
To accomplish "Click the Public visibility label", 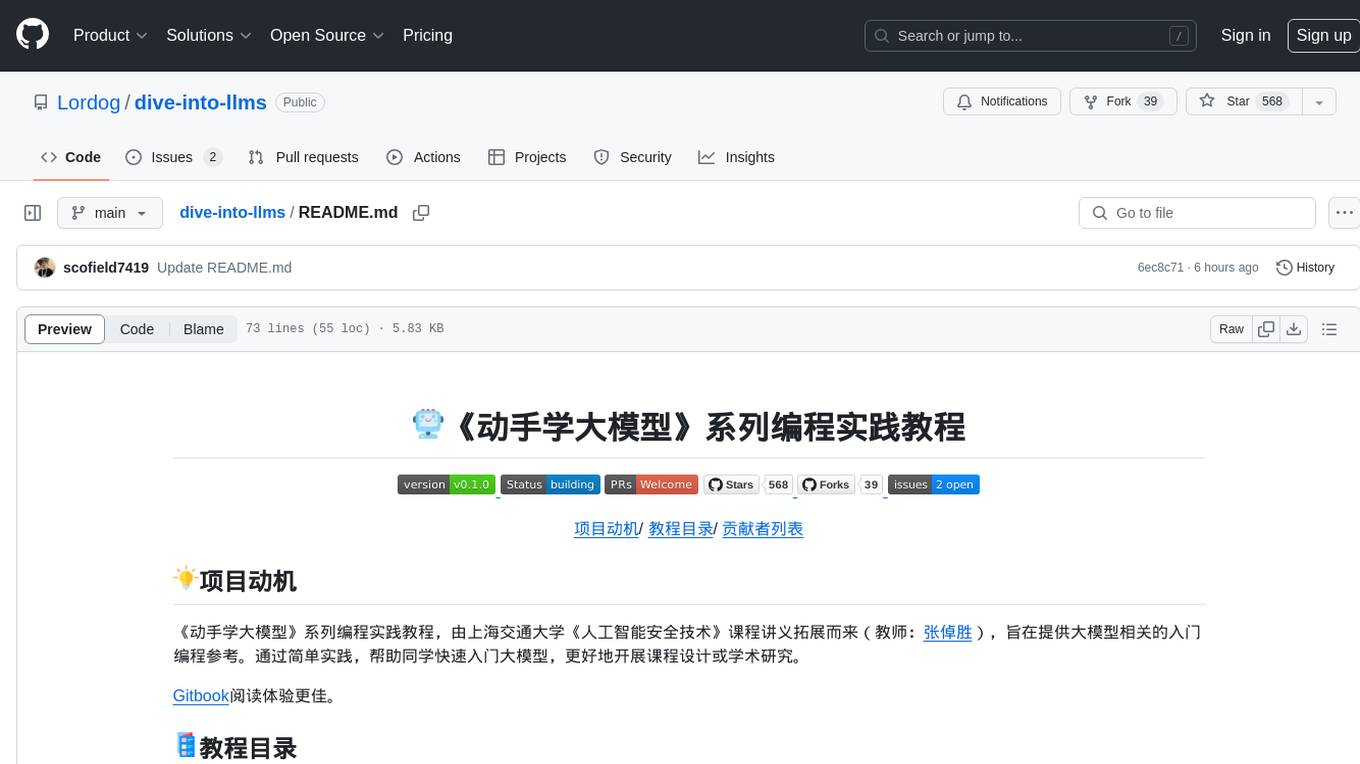I will click(x=300, y=102).
